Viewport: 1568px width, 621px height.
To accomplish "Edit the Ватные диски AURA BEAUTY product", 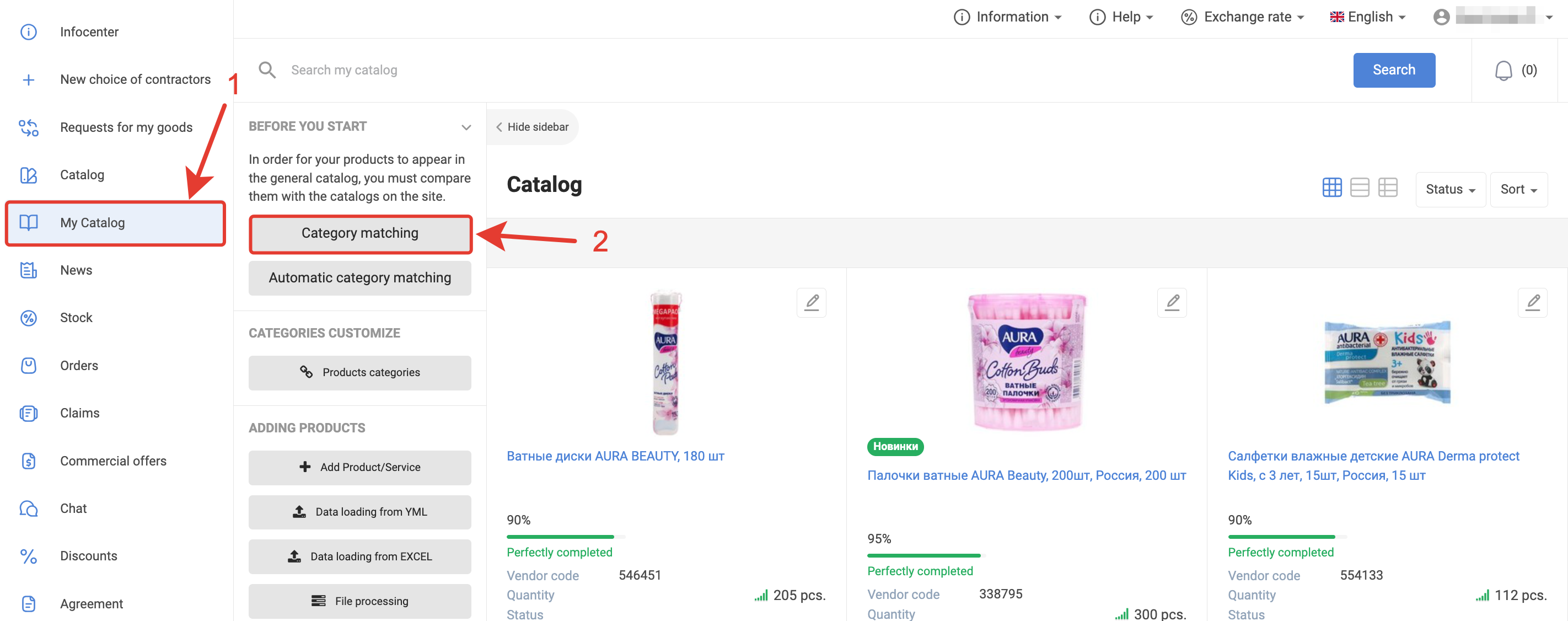I will coord(812,303).
